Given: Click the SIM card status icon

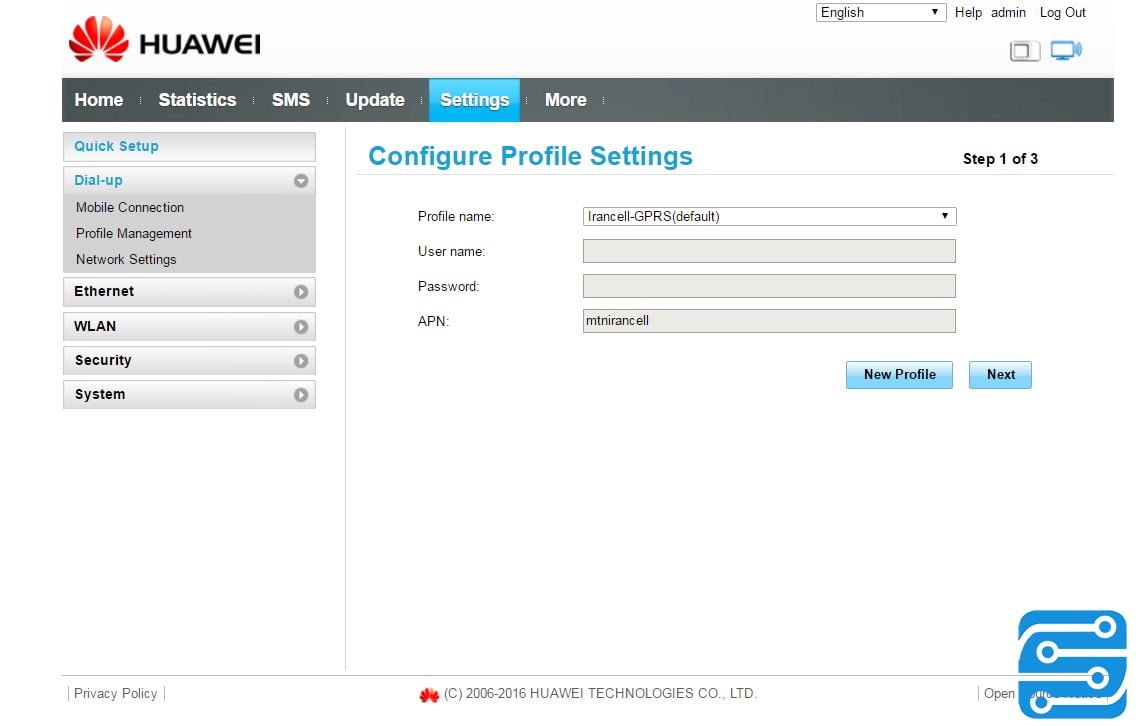Looking at the screenshot, I should pyautogui.click(x=1024, y=50).
